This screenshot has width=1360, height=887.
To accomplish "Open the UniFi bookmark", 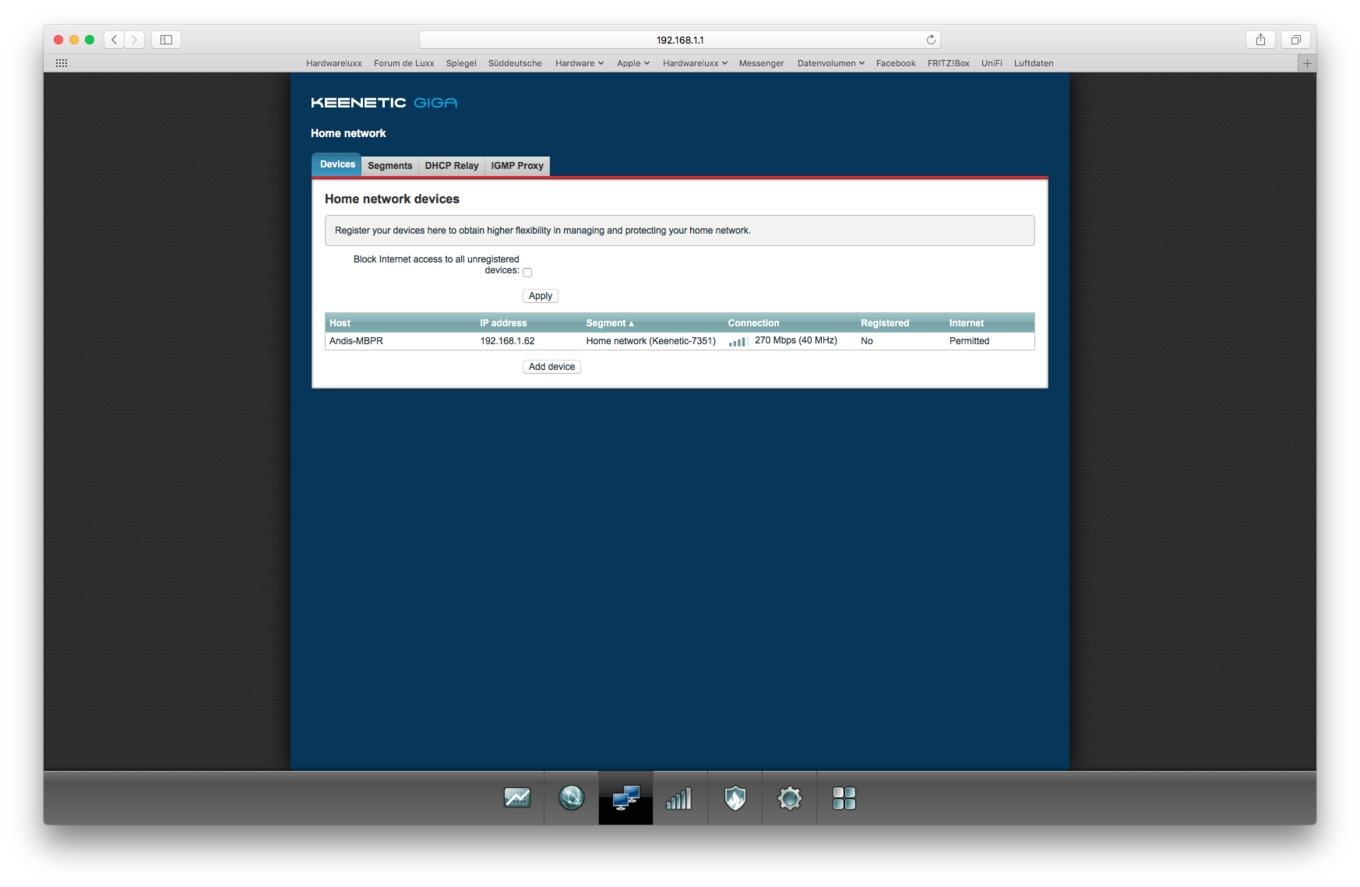I will (x=991, y=63).
